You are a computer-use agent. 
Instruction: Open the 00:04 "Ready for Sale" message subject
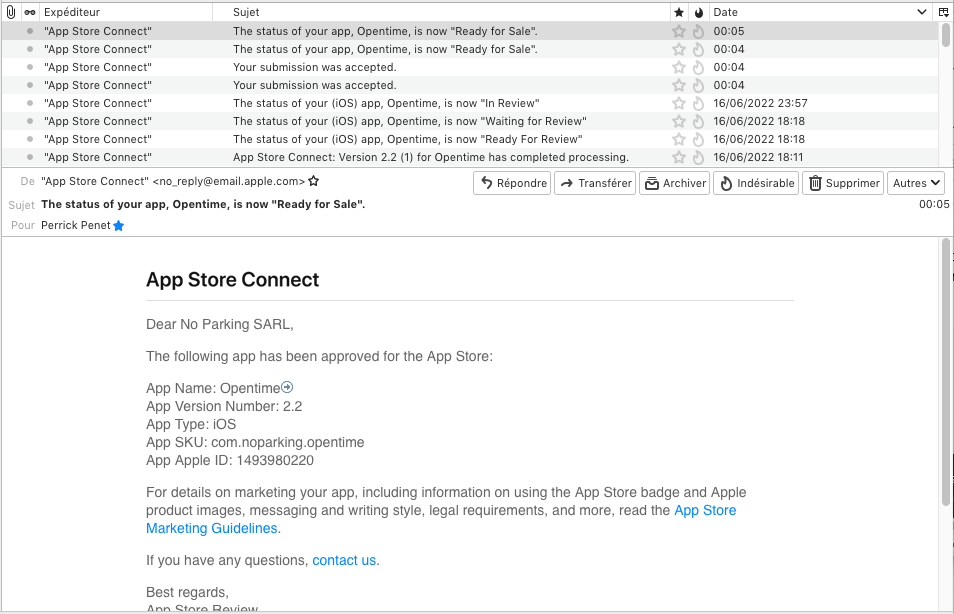pos(385,49)
